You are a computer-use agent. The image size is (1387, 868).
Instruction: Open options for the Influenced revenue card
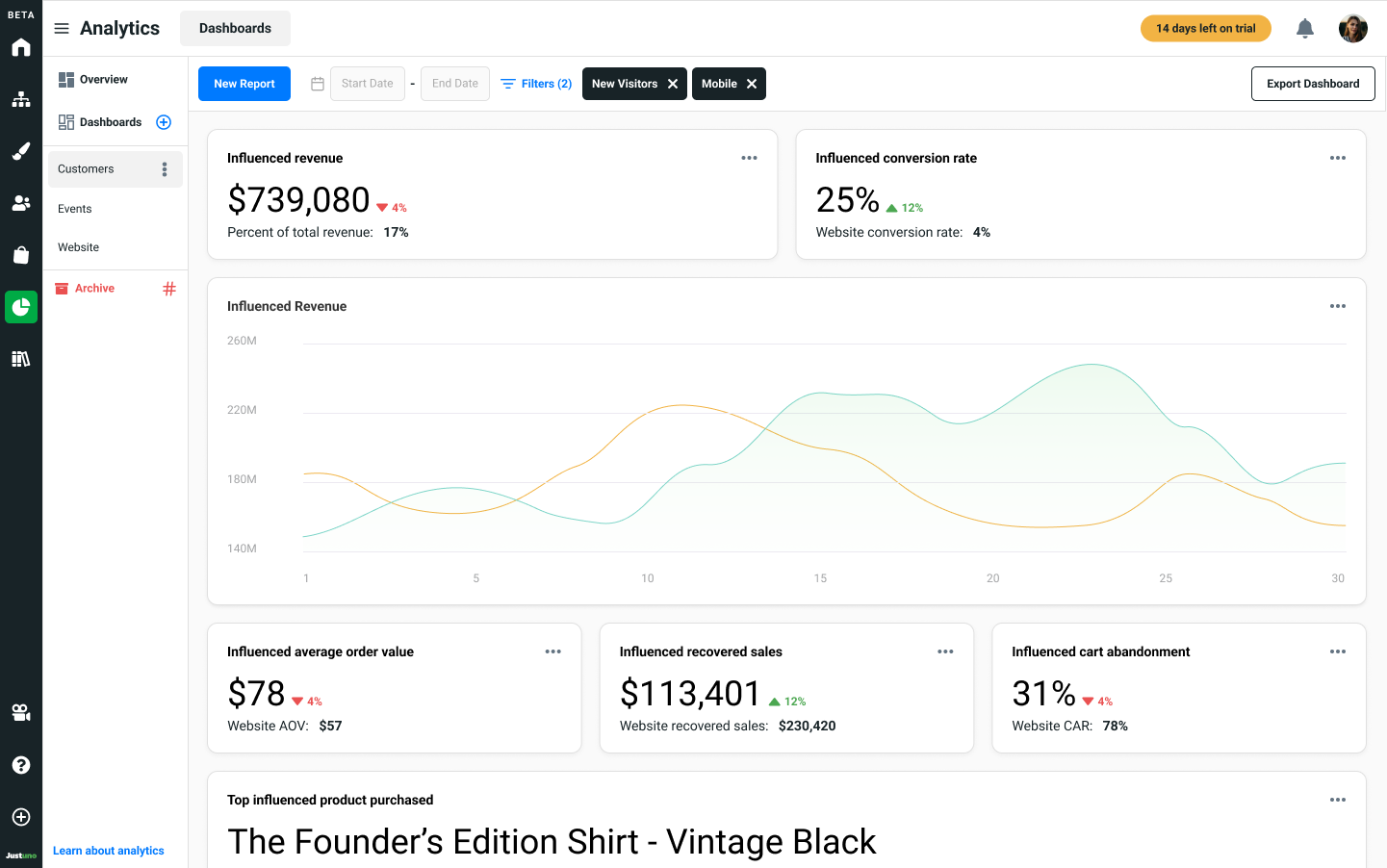coord(749,157)
